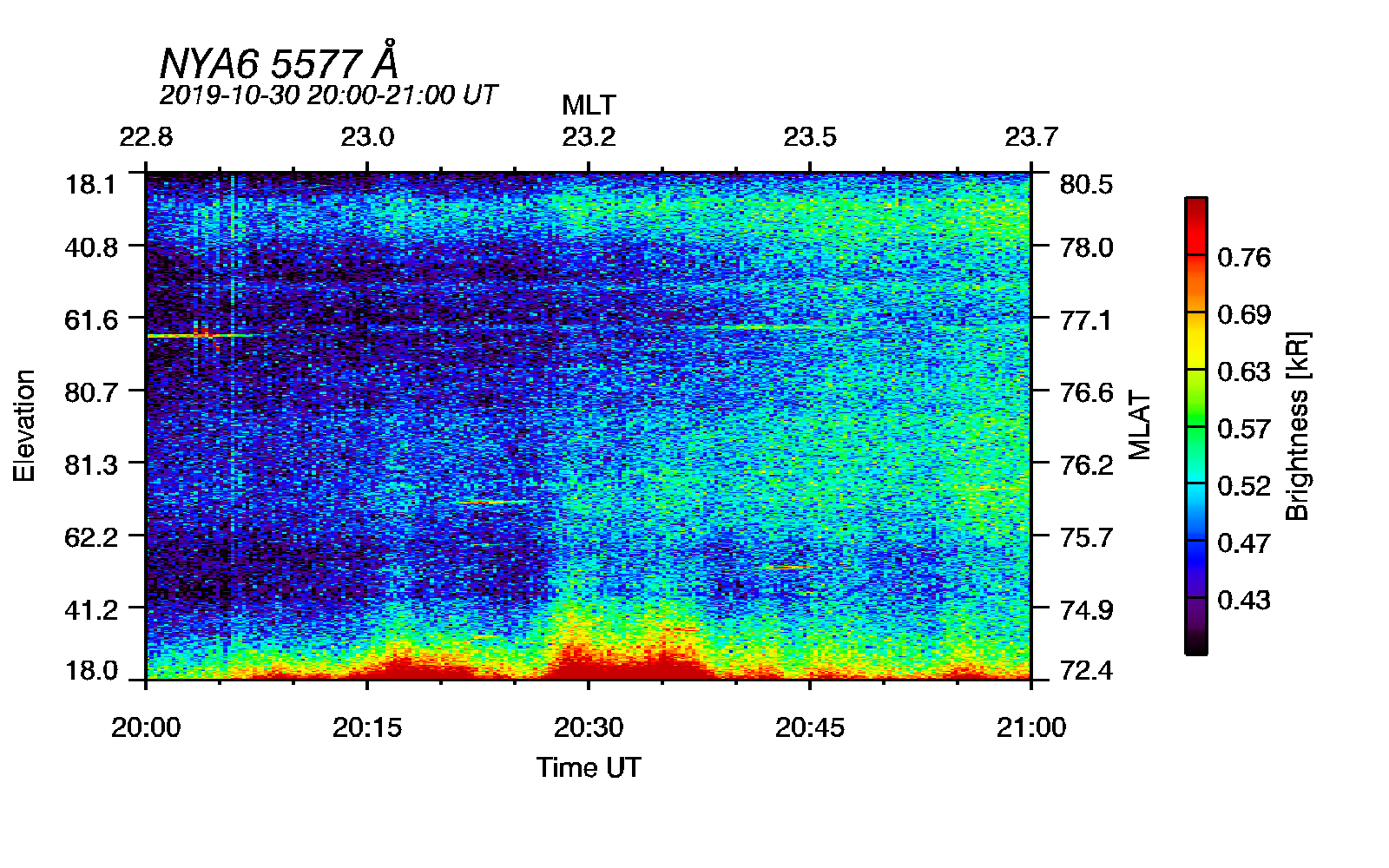Click the MLAT tick label '76.6'
The width and height of the screenshot is (1389, 868).
tap(1087, 392)
